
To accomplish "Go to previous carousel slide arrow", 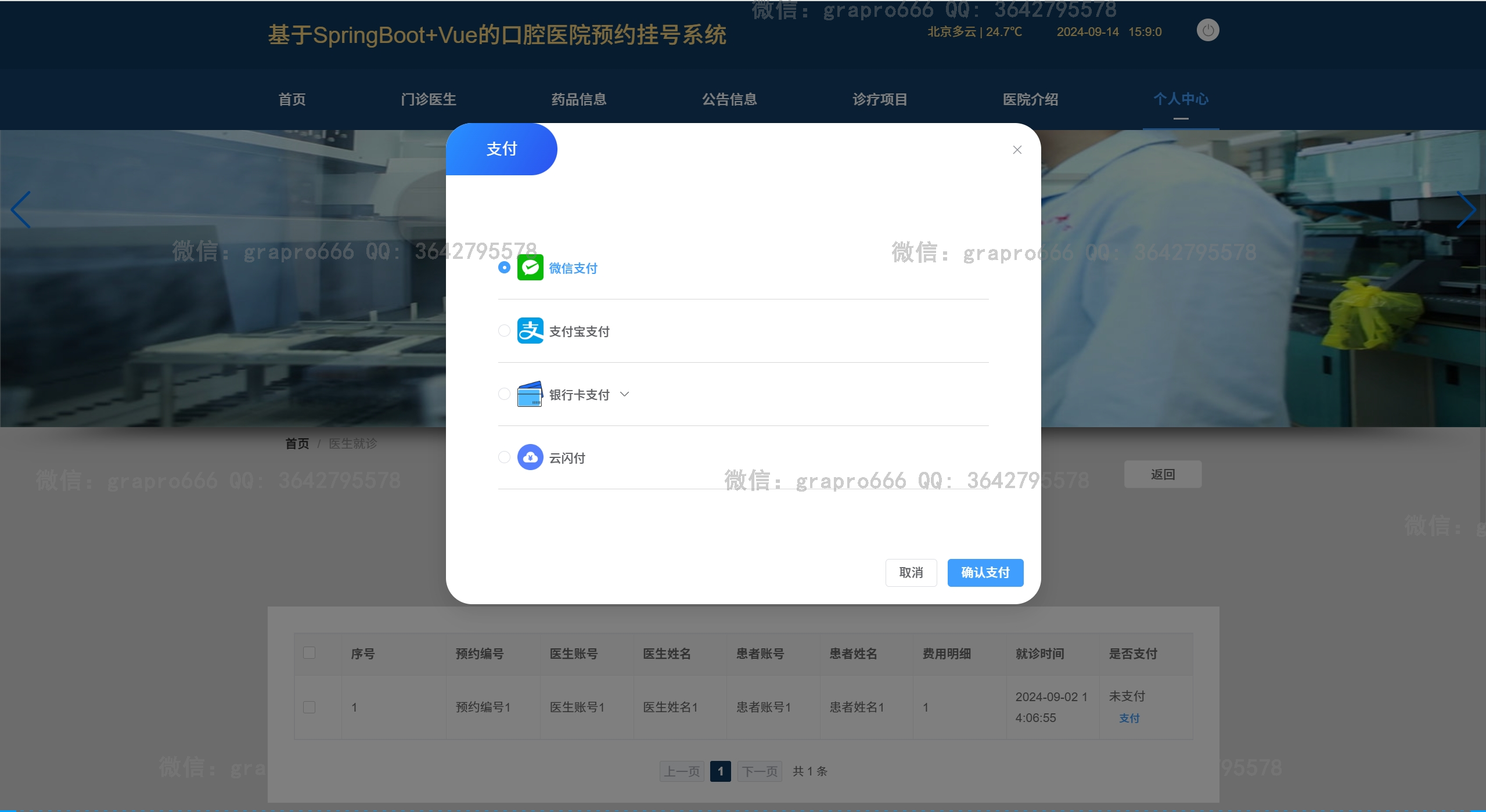I will pos(21,210).
